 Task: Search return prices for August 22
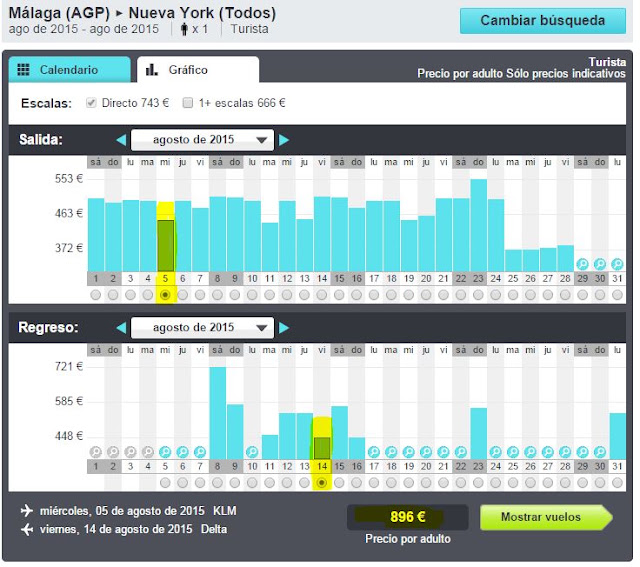point(461,452)
